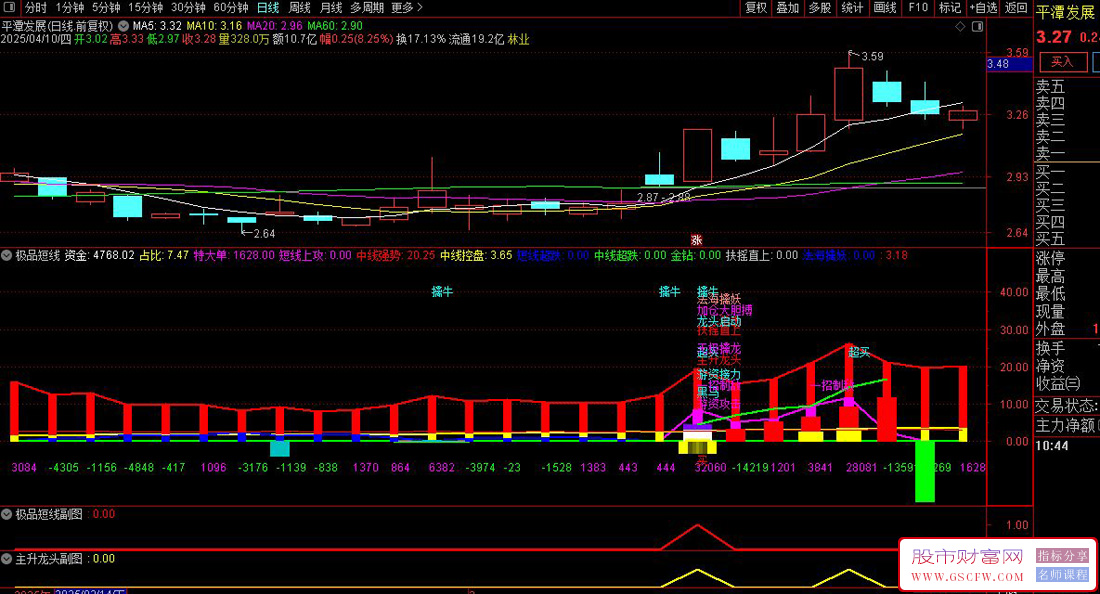Viewport: 1100px width, 594px height.
Task: Open the main chart indicator dropdown arrow
Action: [123, 26]
